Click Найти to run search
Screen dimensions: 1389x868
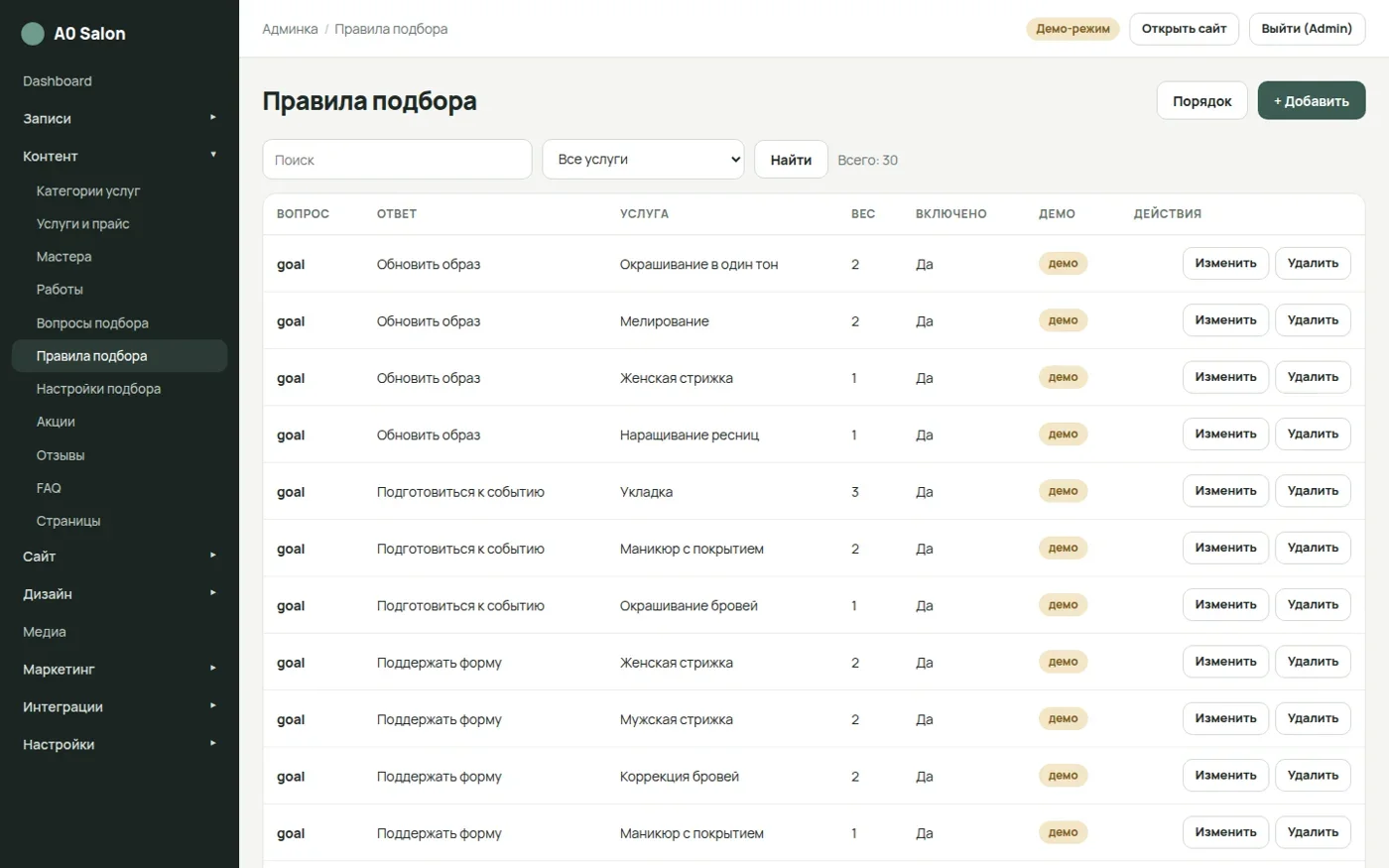point(791,160)
